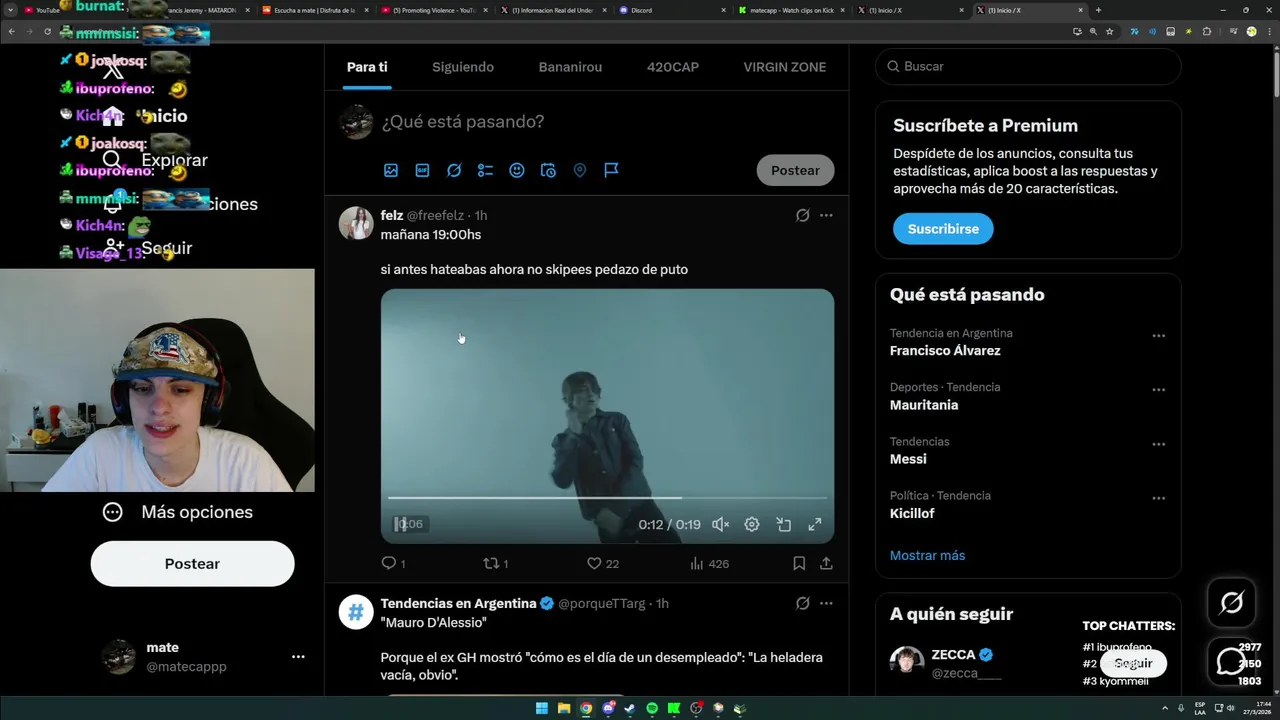This screenshot has width=1280, height=720.
Task: Open options for Mauritania trend
Action: point(1158,390)
